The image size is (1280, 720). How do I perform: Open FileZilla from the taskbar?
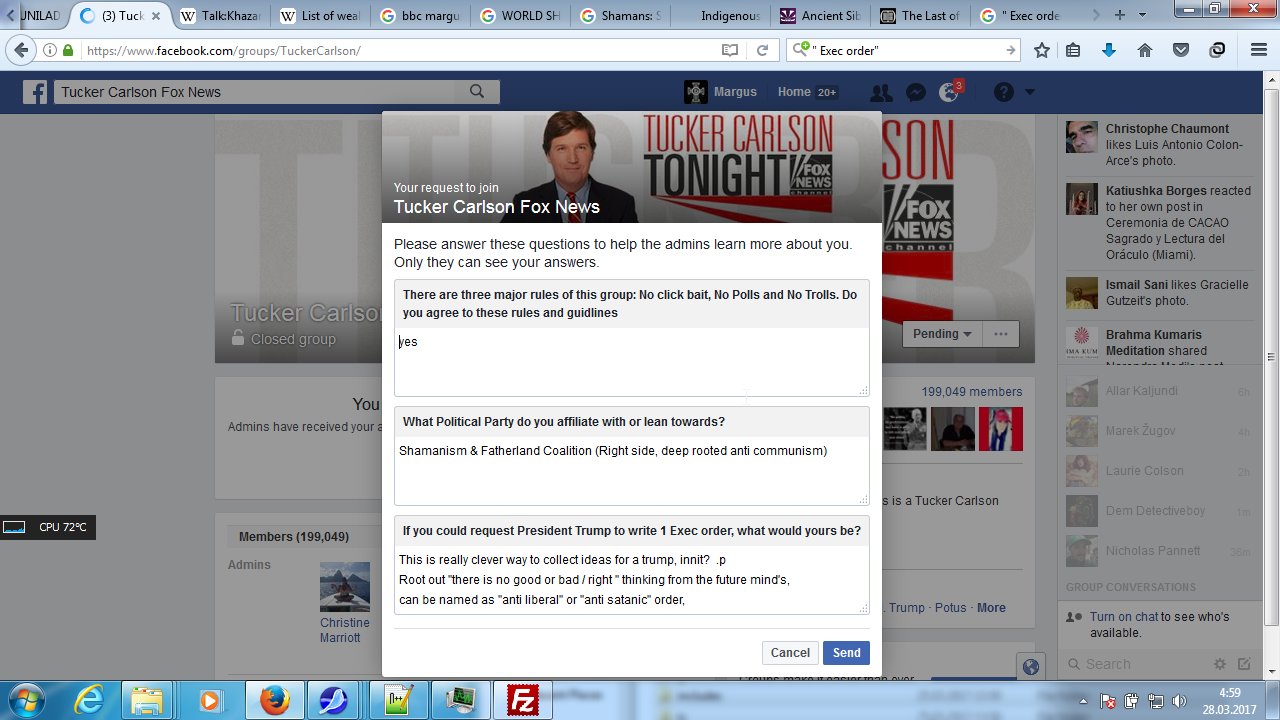point(521,700)
